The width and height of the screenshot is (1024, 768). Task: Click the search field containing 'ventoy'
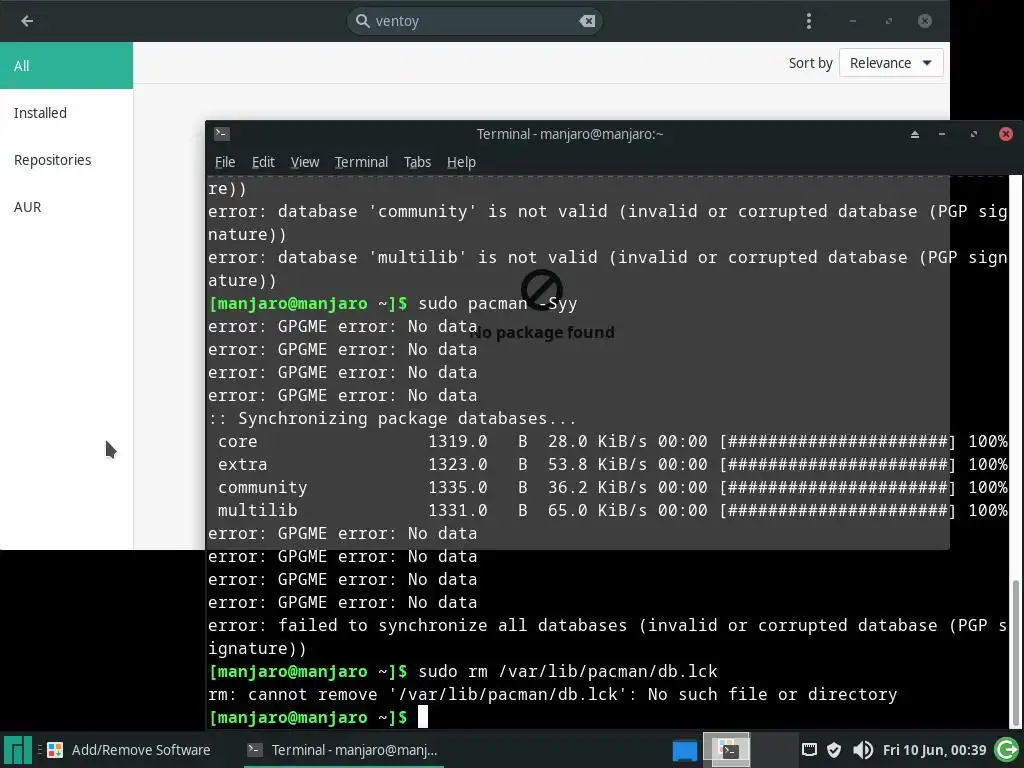point(474,21)
